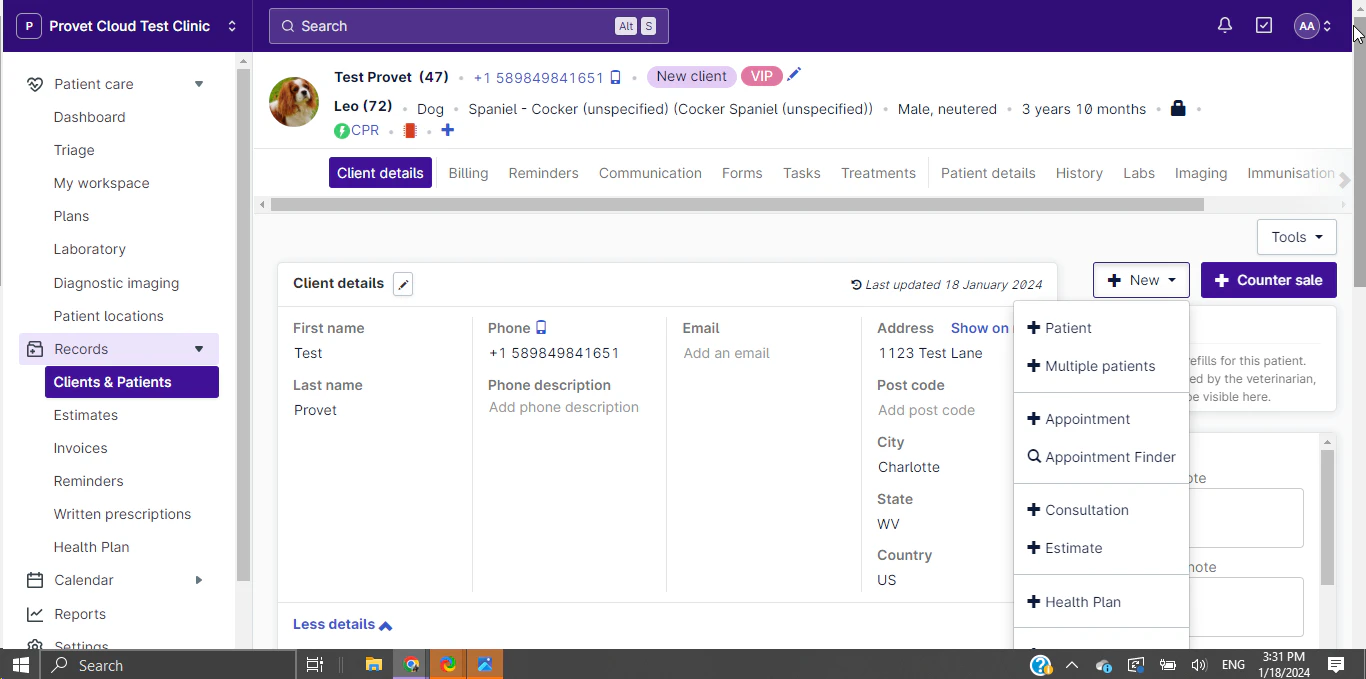Click the mobile icon next to Phone
1366x679 pixels.
pyautogui.click(x=541, y=327)
